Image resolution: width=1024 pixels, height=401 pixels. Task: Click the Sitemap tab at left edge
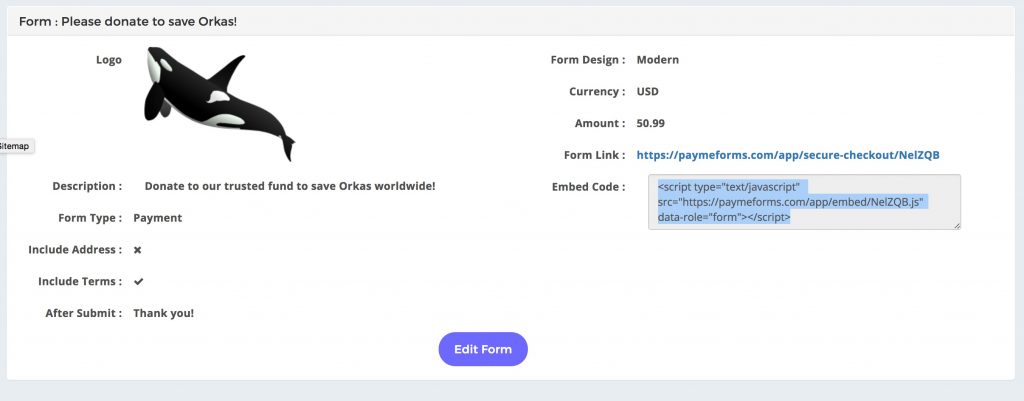[15, 146]
